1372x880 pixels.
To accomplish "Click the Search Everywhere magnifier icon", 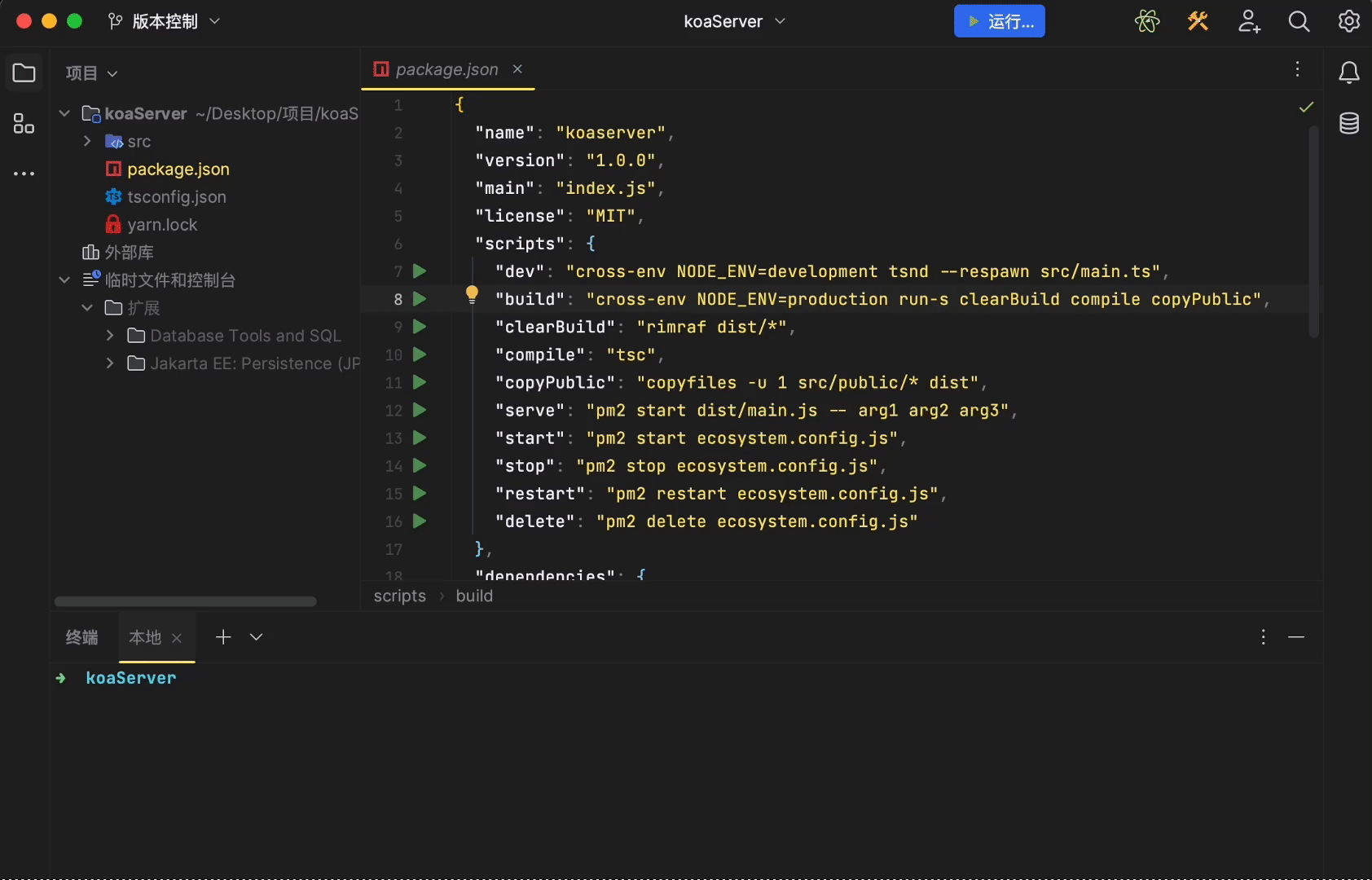I will pyautogui.click(x=1299, y=21).
